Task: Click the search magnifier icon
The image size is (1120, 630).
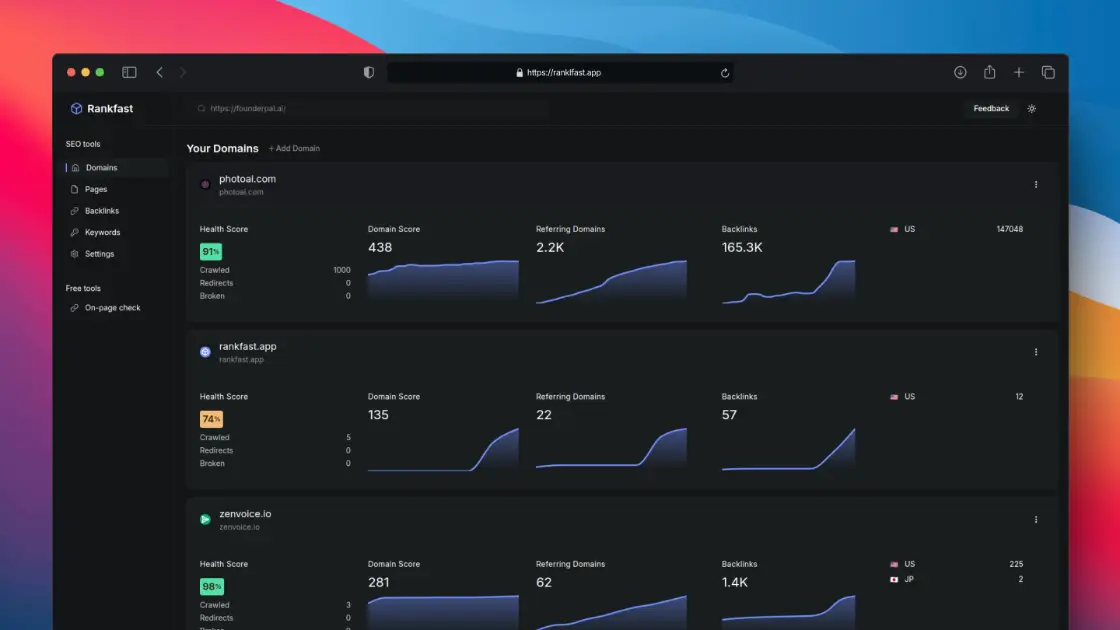Action: coord(201,109)
